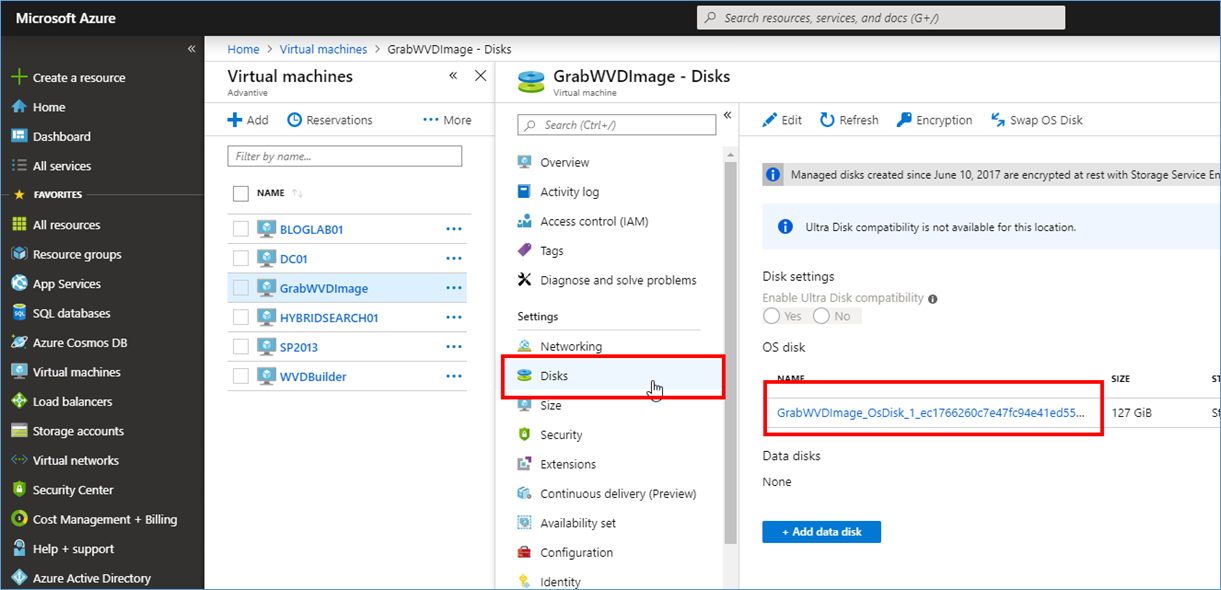Click the Refresh circular arrow icon
This screenshot has height=590, width=1221.
coord(827,120)
